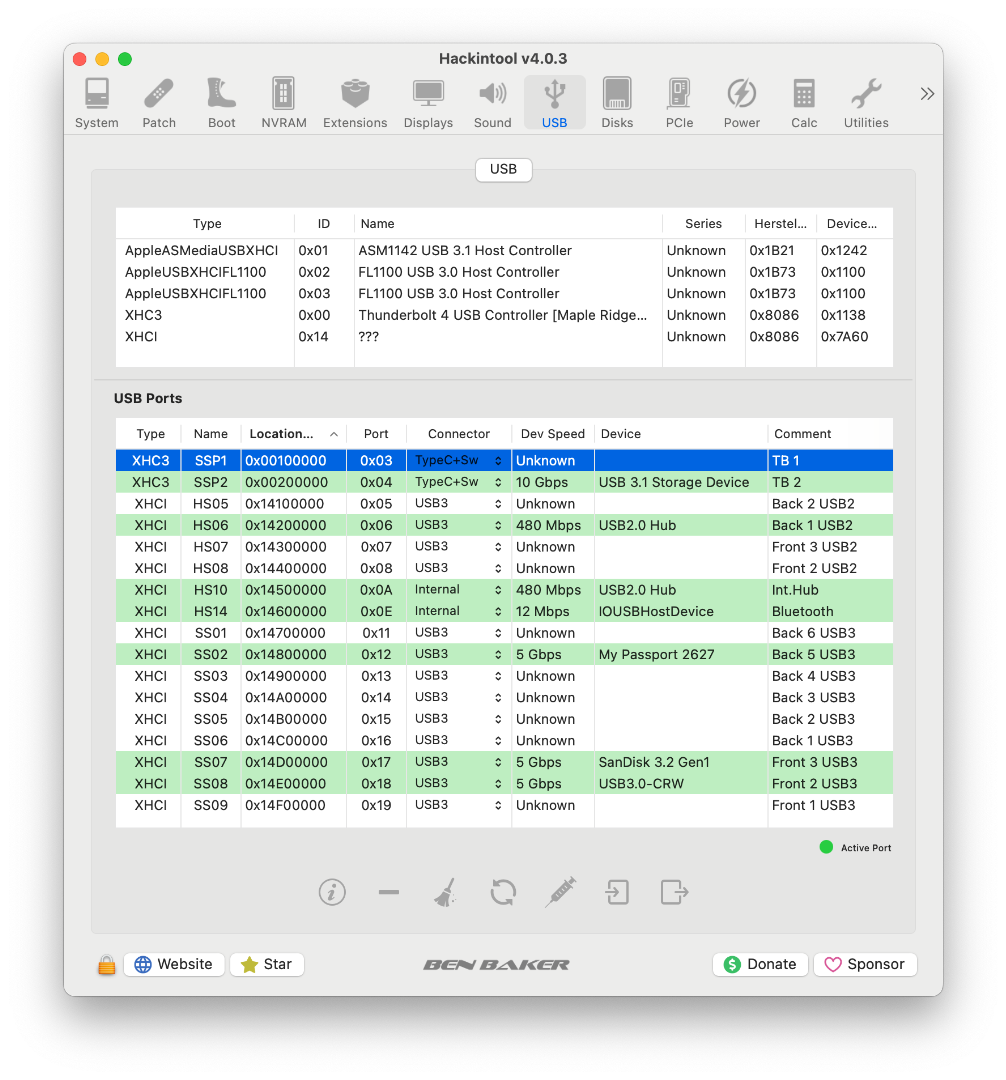Select the XHCI controller named ???
This screenshot has height=1080, width=1006.
pyautogui.click(x=504, y=336)
